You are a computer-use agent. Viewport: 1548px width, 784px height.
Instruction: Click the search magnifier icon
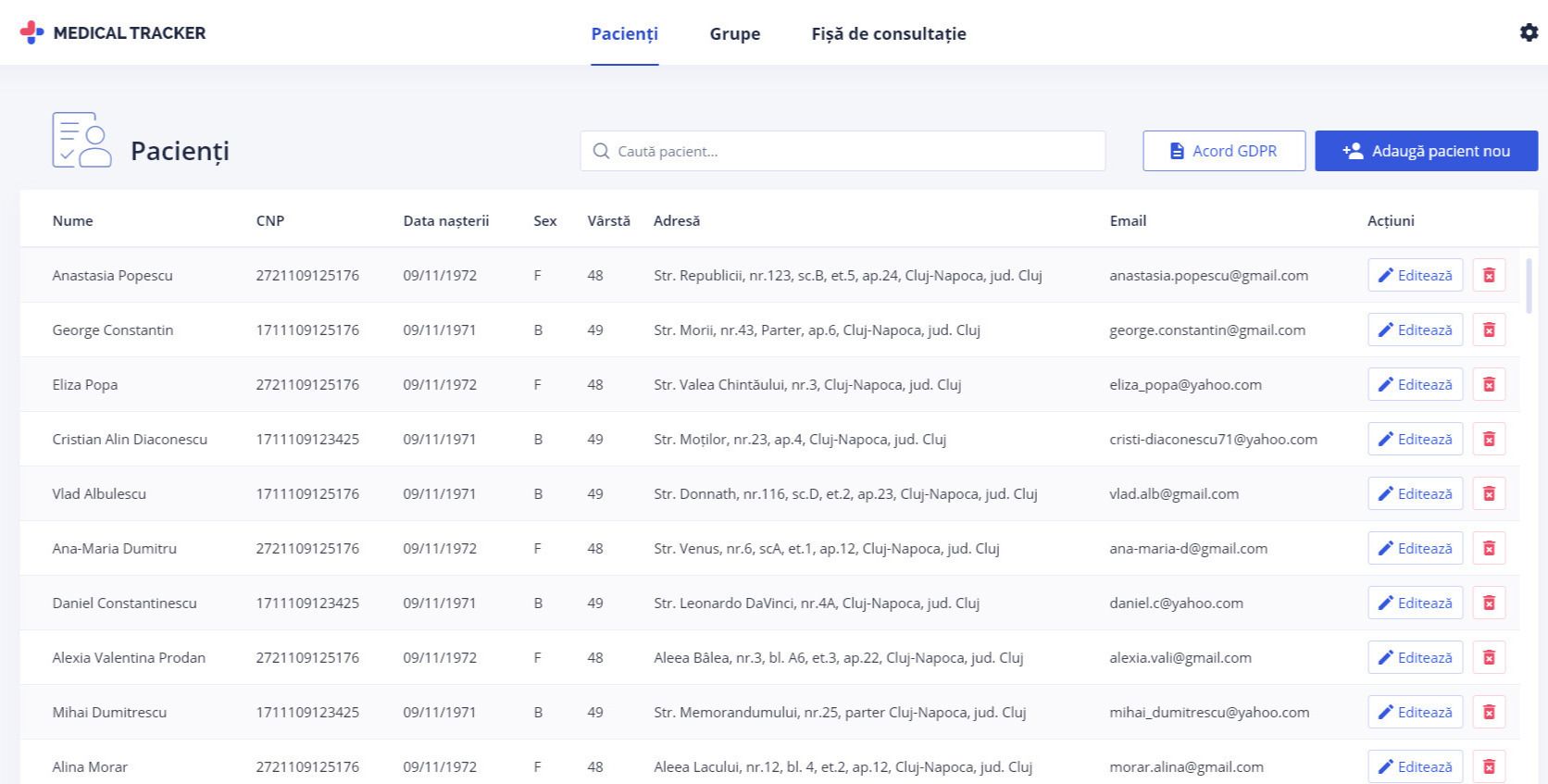(x=601, y=151)
